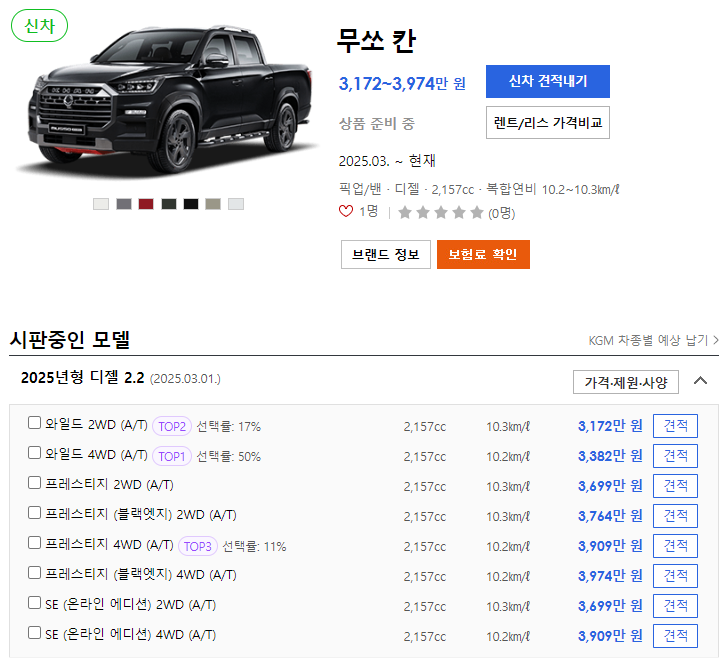Click 프레스티지 (블랙엣지) 4WD (A/T) trim name
The width and height of the screenshot is (727, 670).
click(x=141, y=575)
